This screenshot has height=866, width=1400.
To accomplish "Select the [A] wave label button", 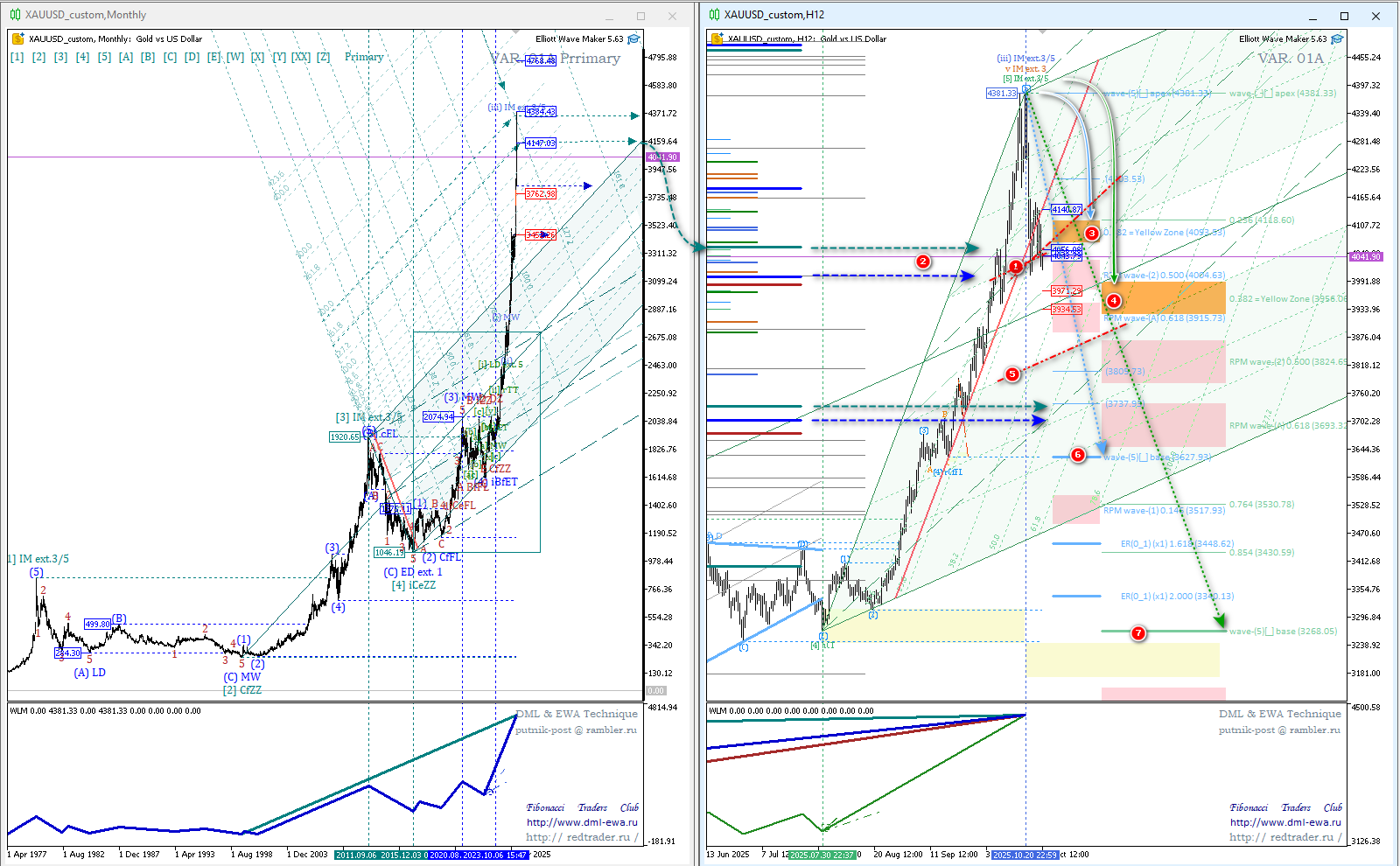I will [126, 57].
